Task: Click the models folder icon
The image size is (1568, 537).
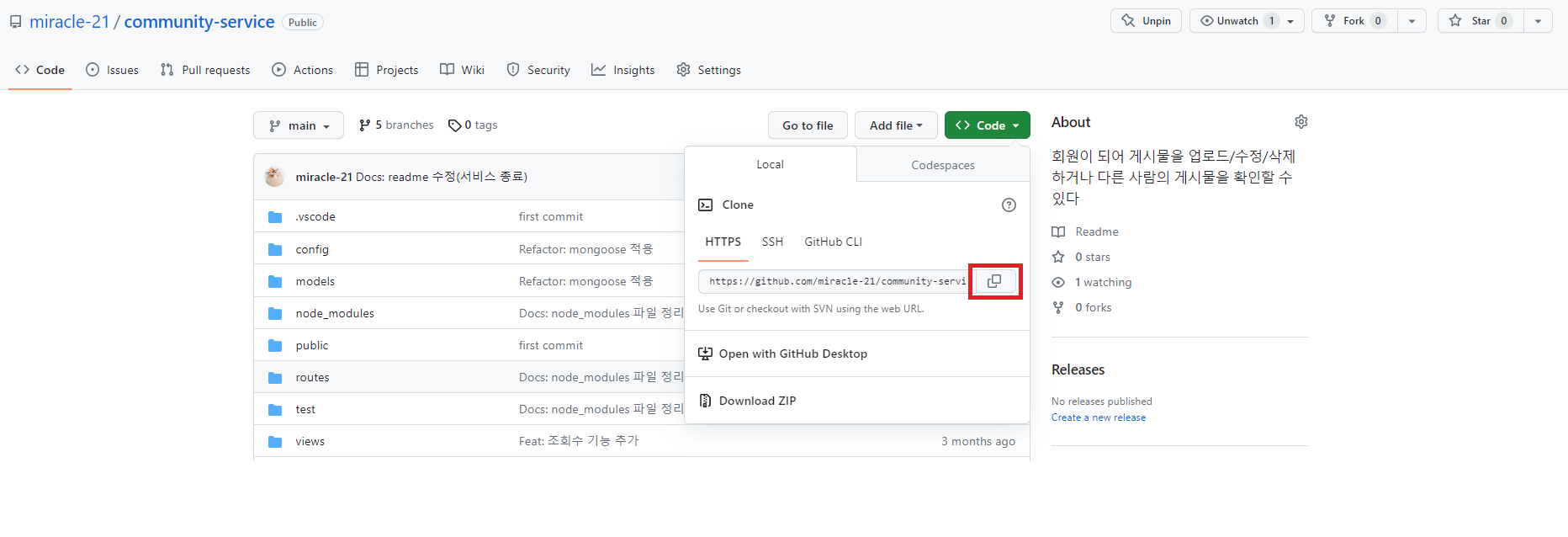Action: tap(275, 281)
